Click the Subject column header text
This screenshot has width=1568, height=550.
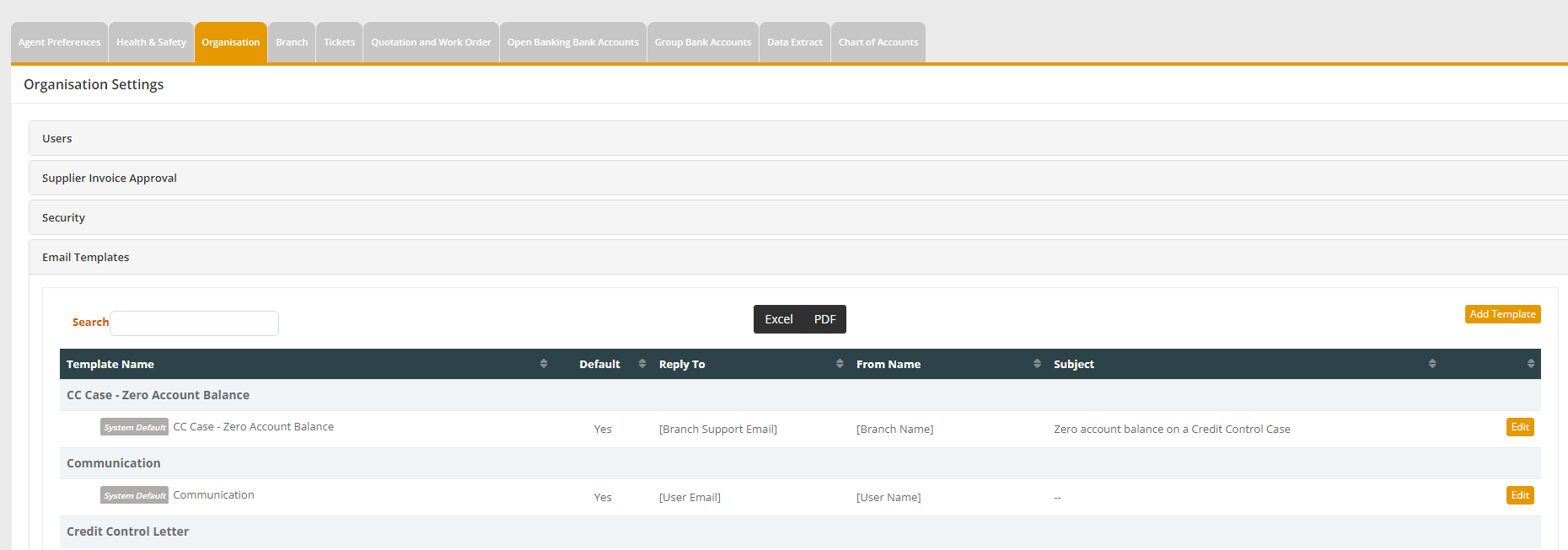[x=1074, y=364]
